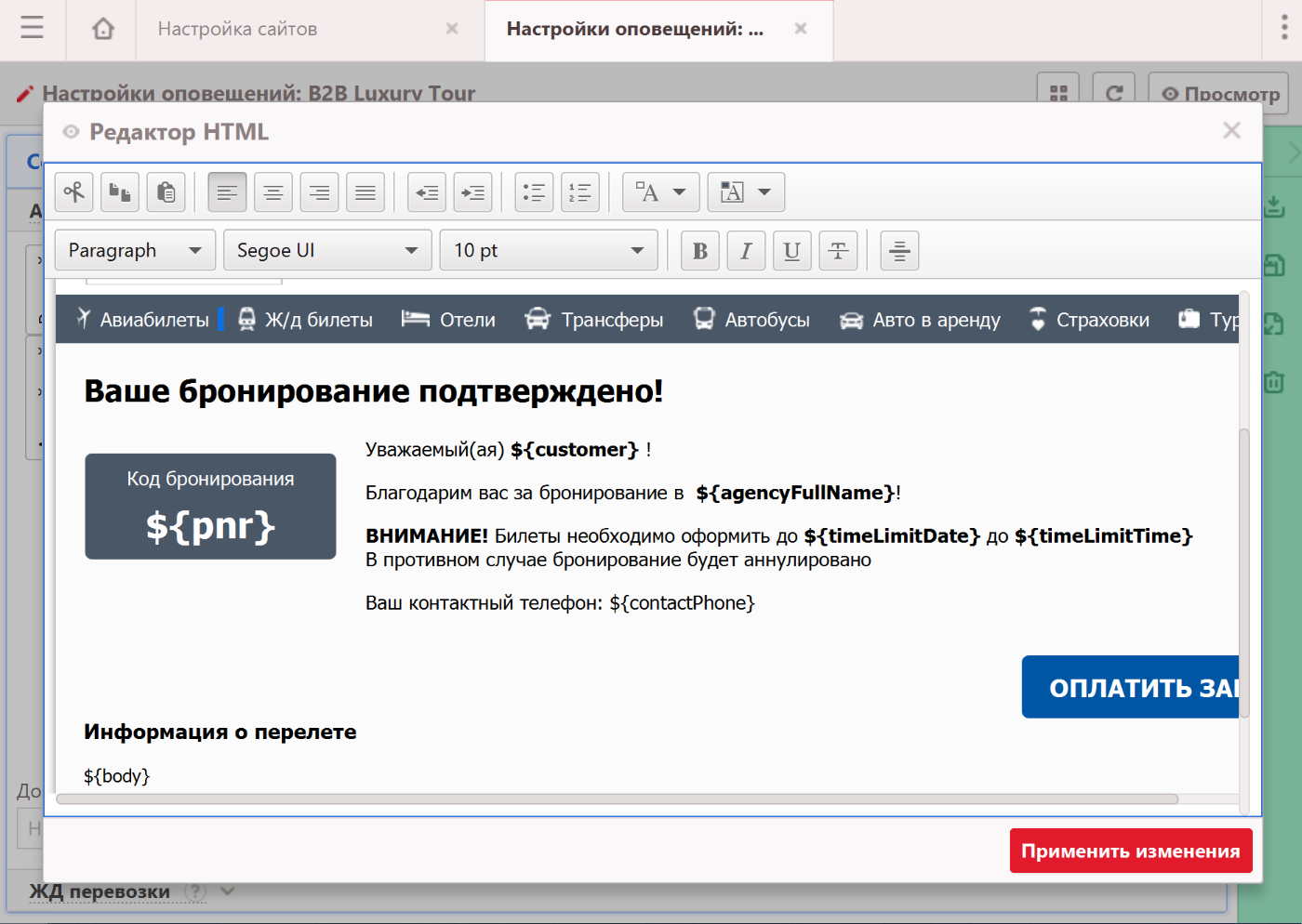Click the Paste clipboard icon

coord(166,192)
